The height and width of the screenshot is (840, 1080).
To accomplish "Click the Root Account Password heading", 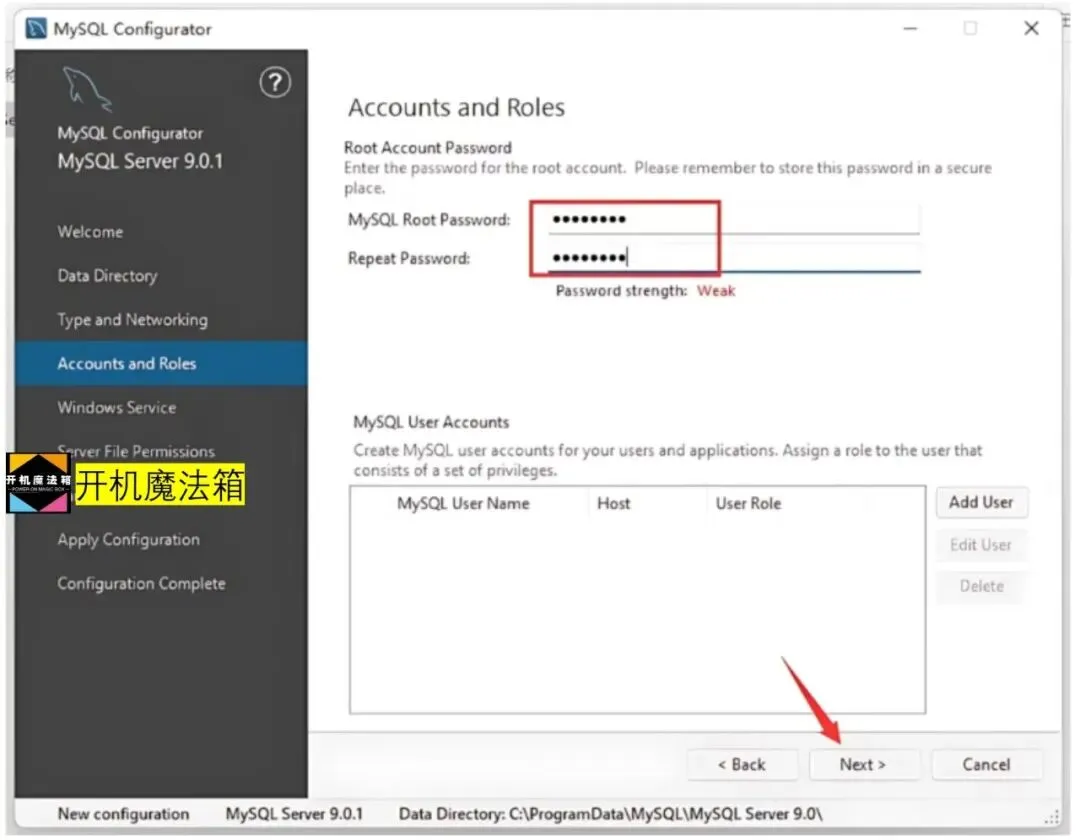I will [428, 148].
